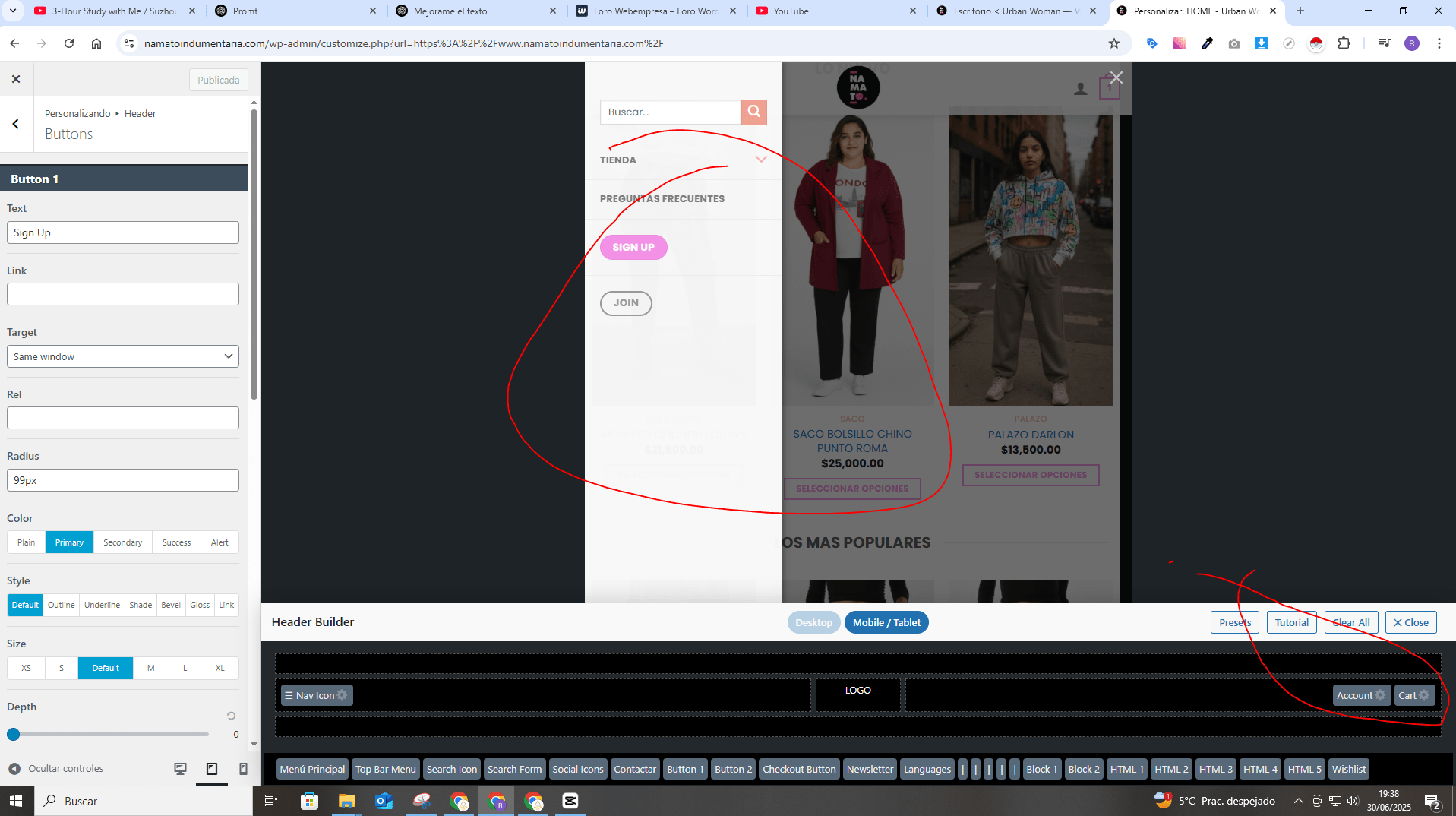This screenshot has width=1456, height=816.
Task: Open the Chrome three-dot menu
Action: coord(1439,43)
